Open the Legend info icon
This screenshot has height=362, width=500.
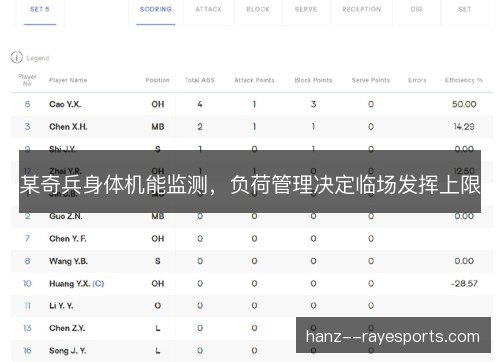coord(16,57)
